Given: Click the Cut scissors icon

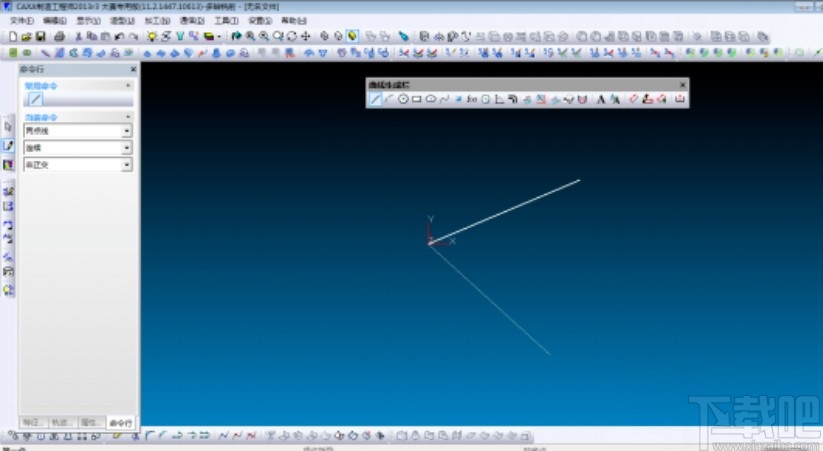Looking at the screenshot, I should [x=78, y=36].
